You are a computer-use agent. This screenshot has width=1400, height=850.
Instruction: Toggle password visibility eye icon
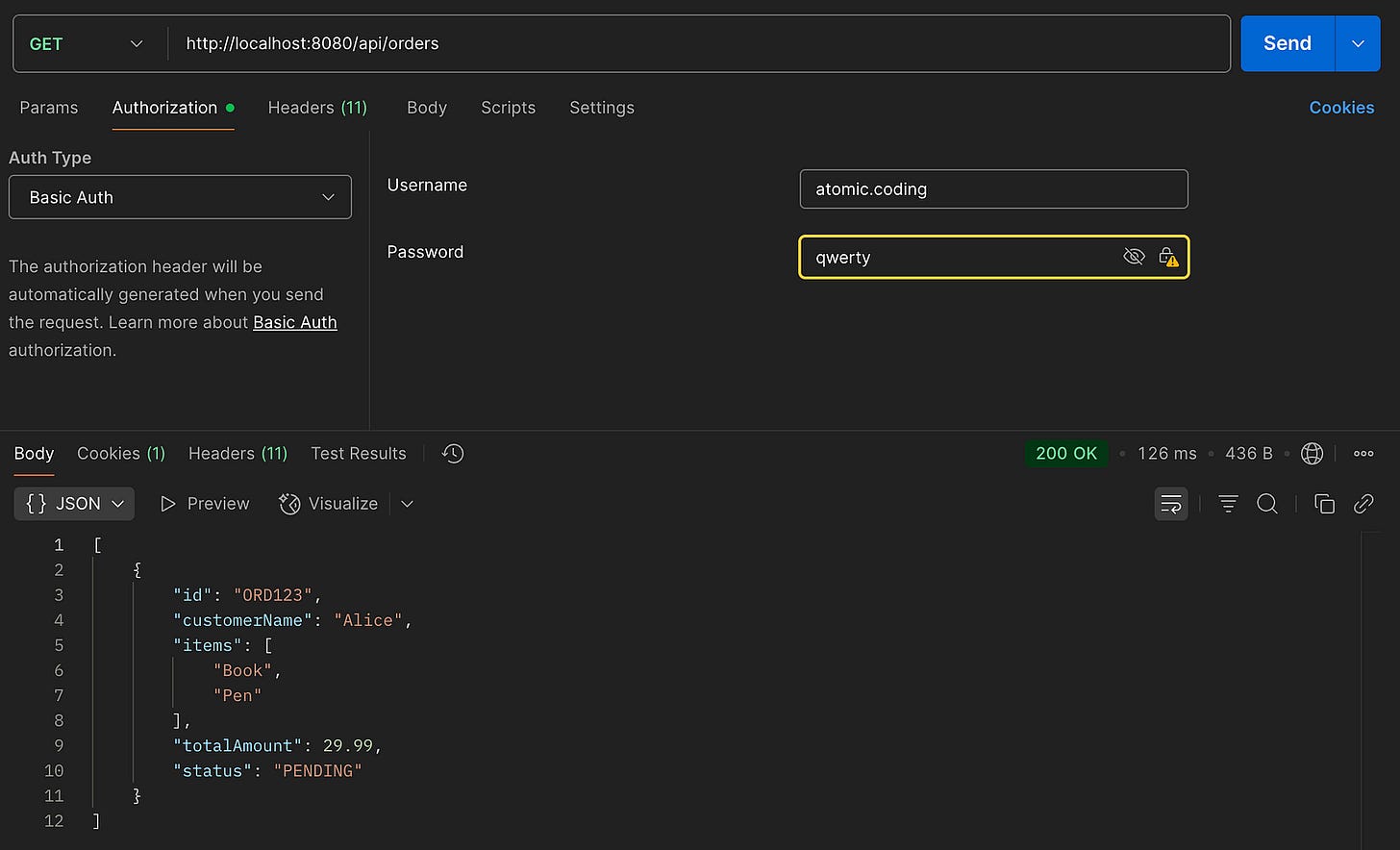pyautogui.click(x=1134, y=257)
